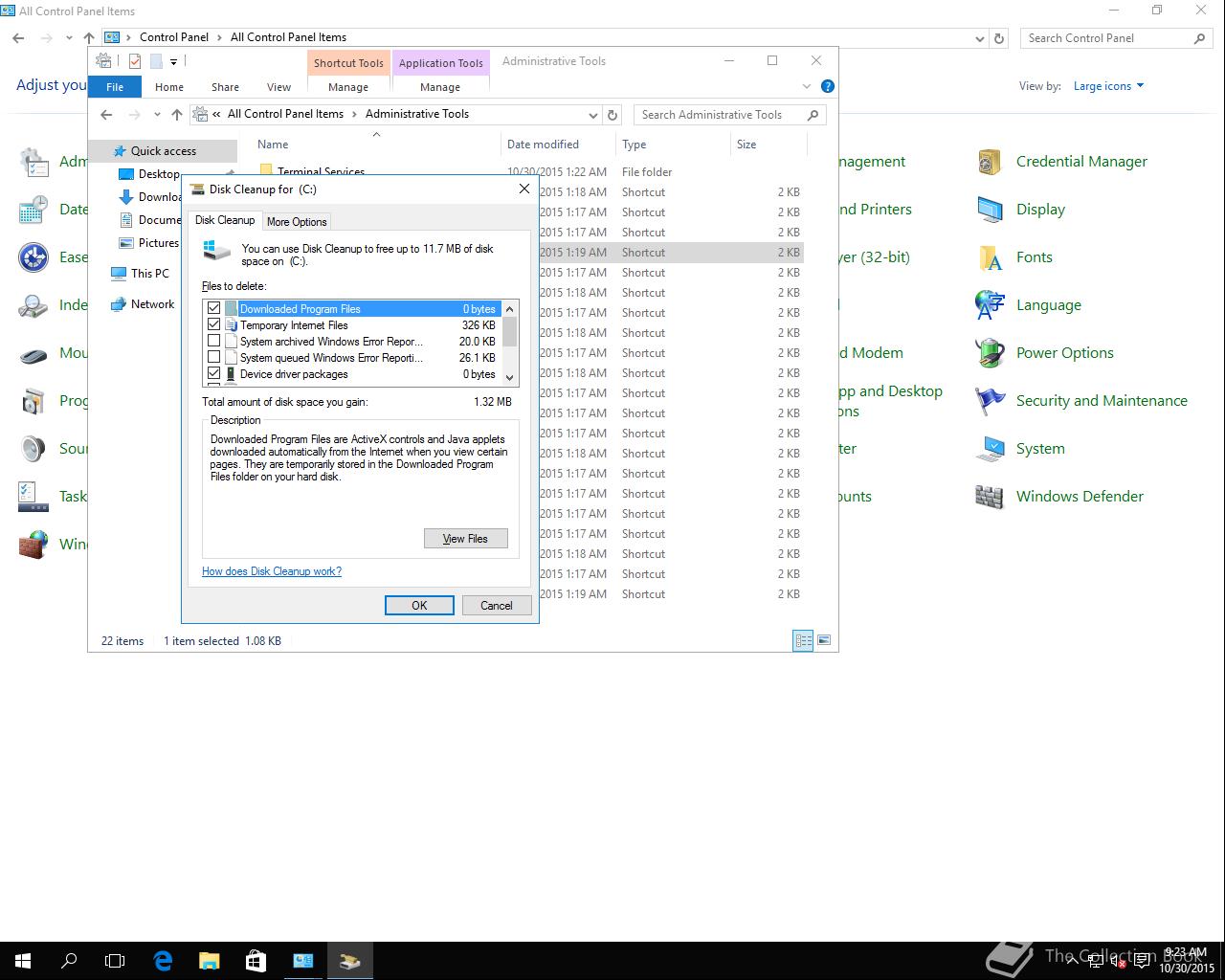This screenshot has width=1225, height=980.
Task: Open Explorer help question mark icon
Action: pyautogui.click(x=828, y=86)
